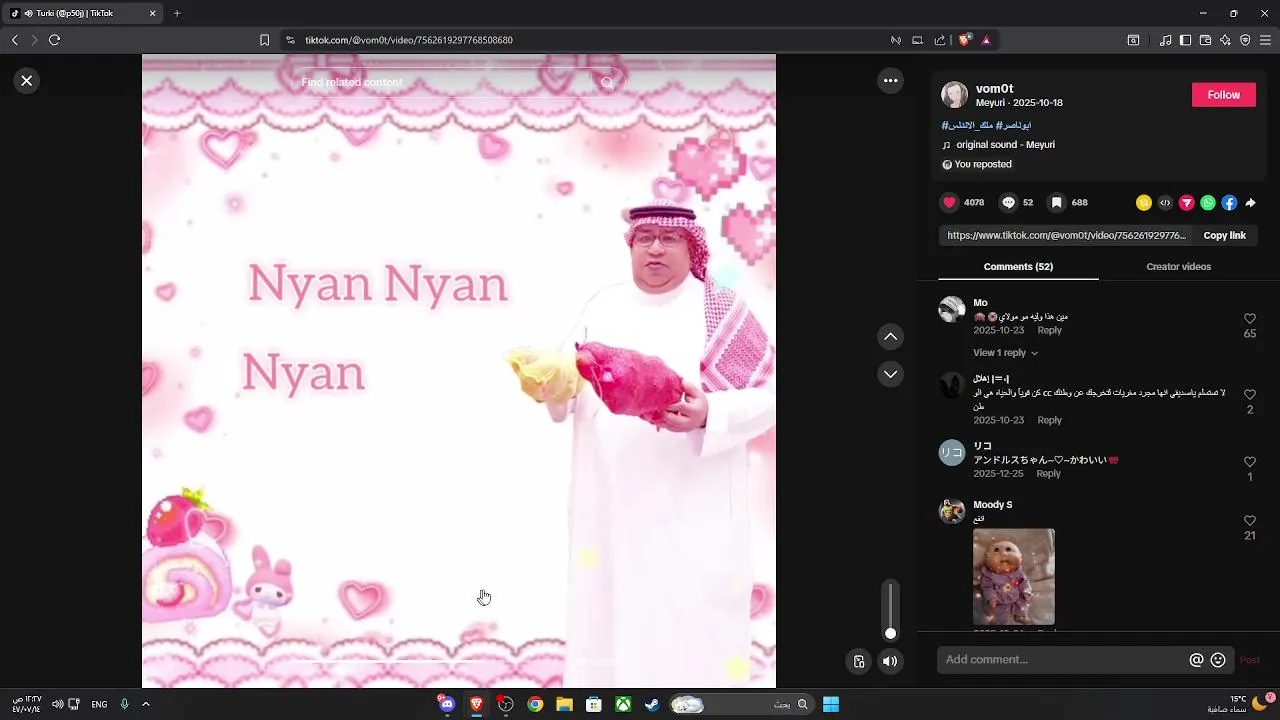Open Brave Rewards triangle icon
The image size is (1280, 720).
pos(986,40)
